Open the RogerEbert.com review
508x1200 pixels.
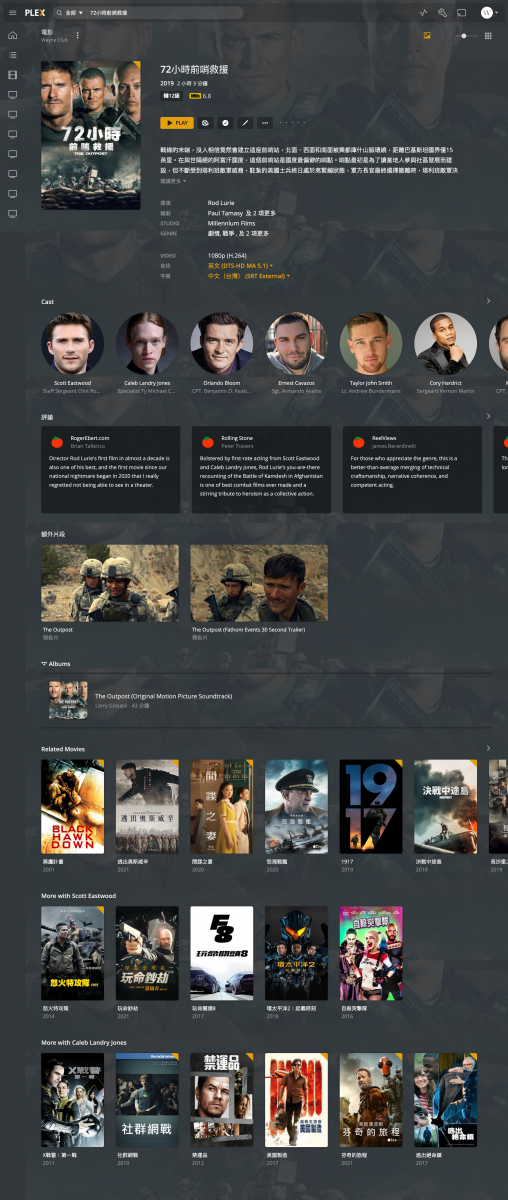coord(111,470)
